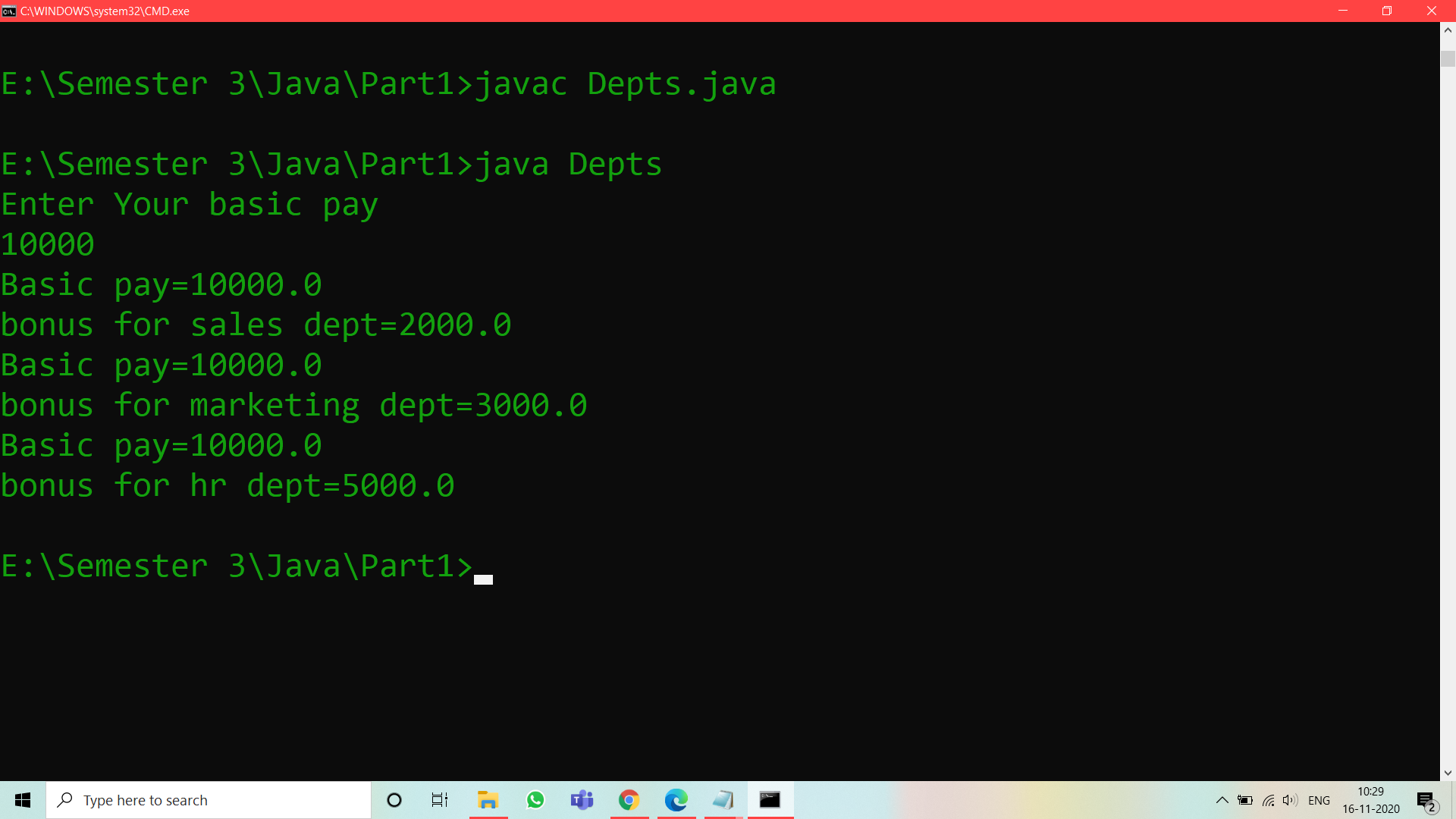Screen dimensions: 1456x819
Task: Launch Microsoft Teams from the taskbar
Action: (x=582, y=799)
